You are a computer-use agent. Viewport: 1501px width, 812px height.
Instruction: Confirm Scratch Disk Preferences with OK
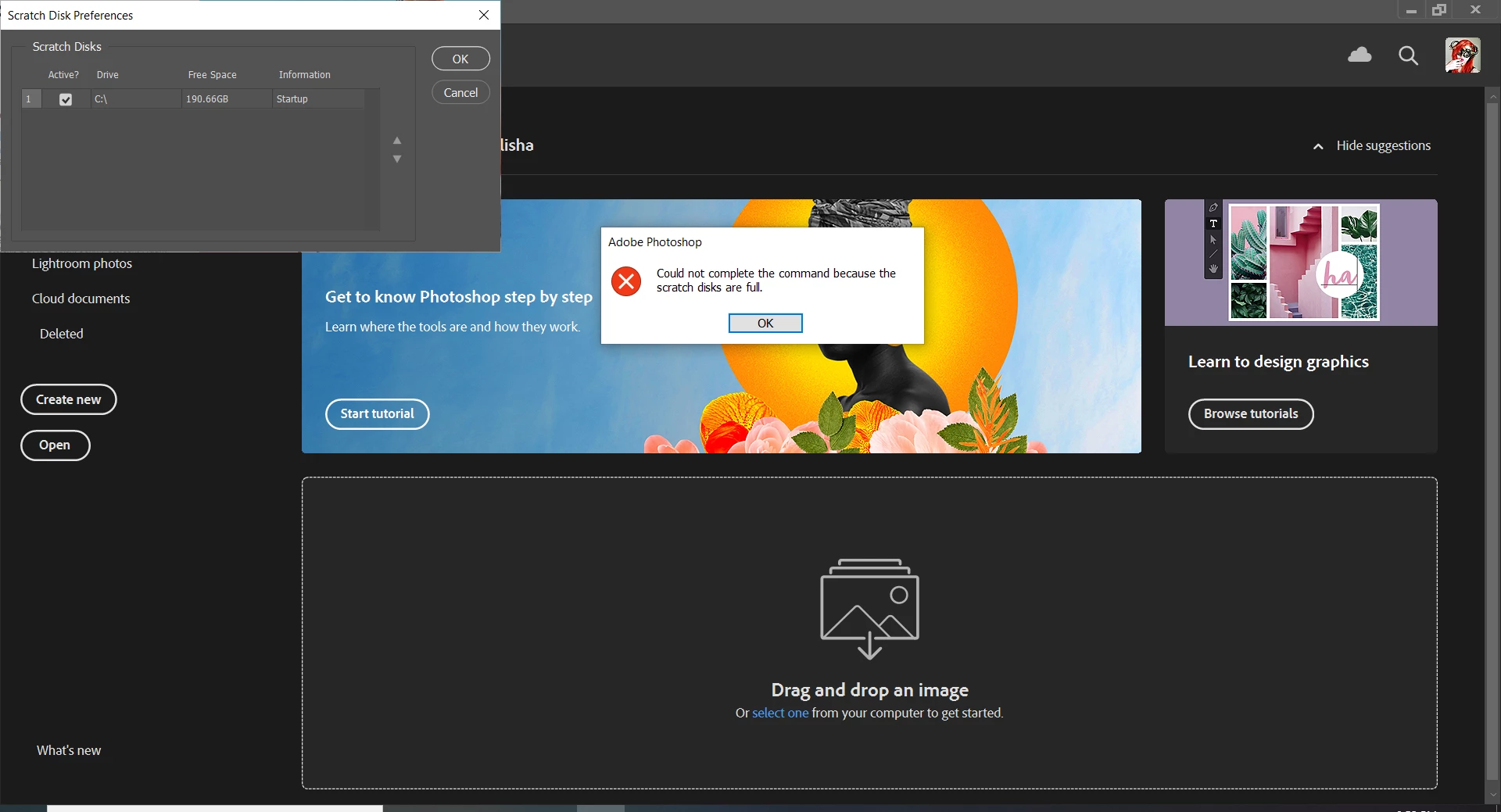(460, 59)
